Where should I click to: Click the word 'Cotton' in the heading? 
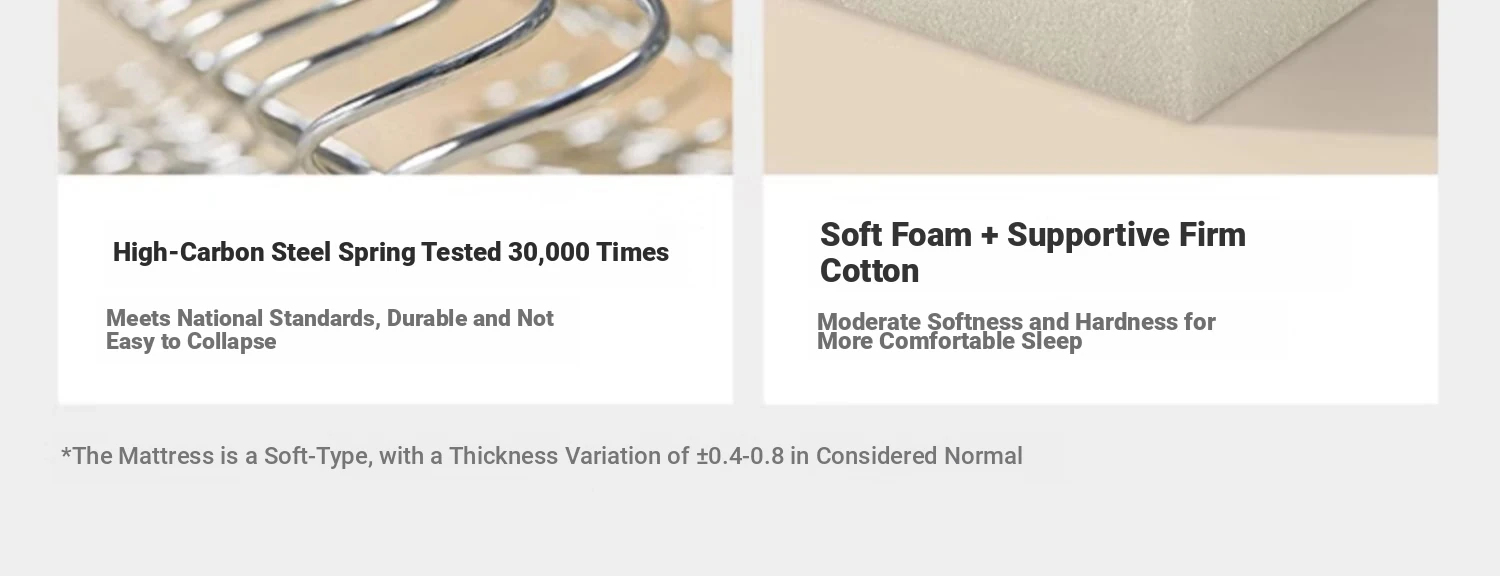click(869, 271)
